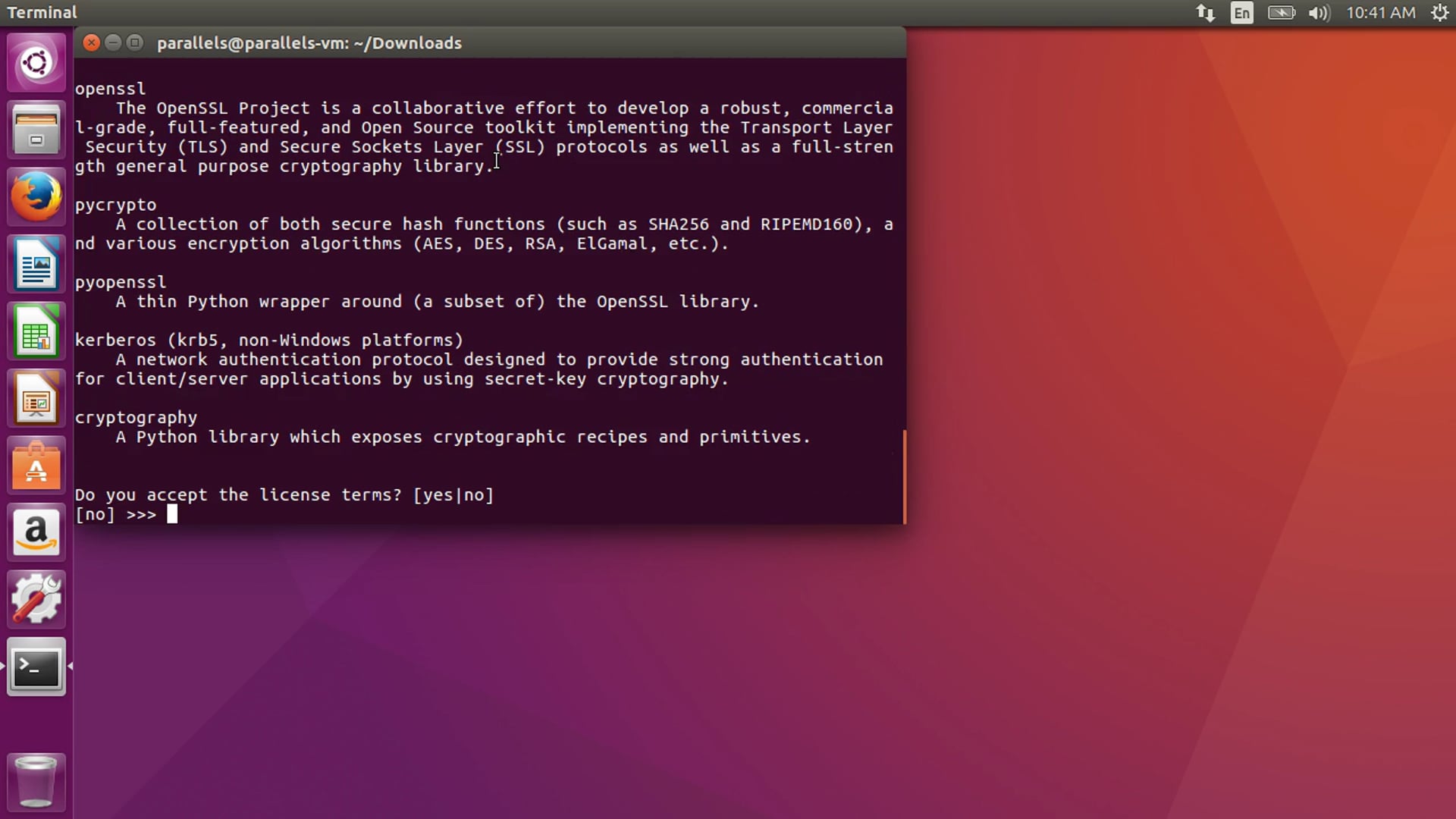The width and height of the screenshot is (1456, 819).
Task: Open the session gear menu
Action: [1440, 12]
